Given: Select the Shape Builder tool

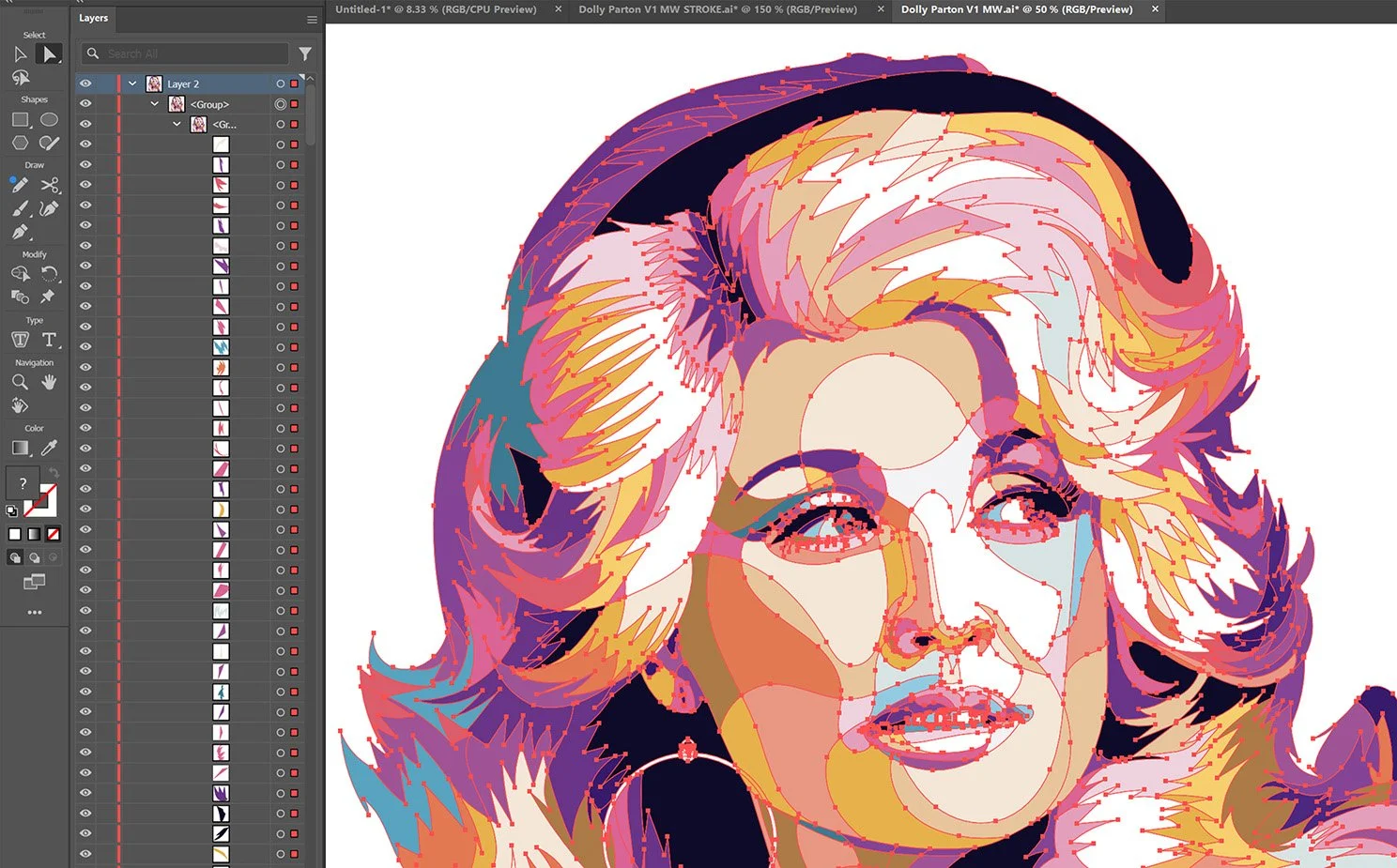Looking at the screenshot, I should tap(21, 274).
